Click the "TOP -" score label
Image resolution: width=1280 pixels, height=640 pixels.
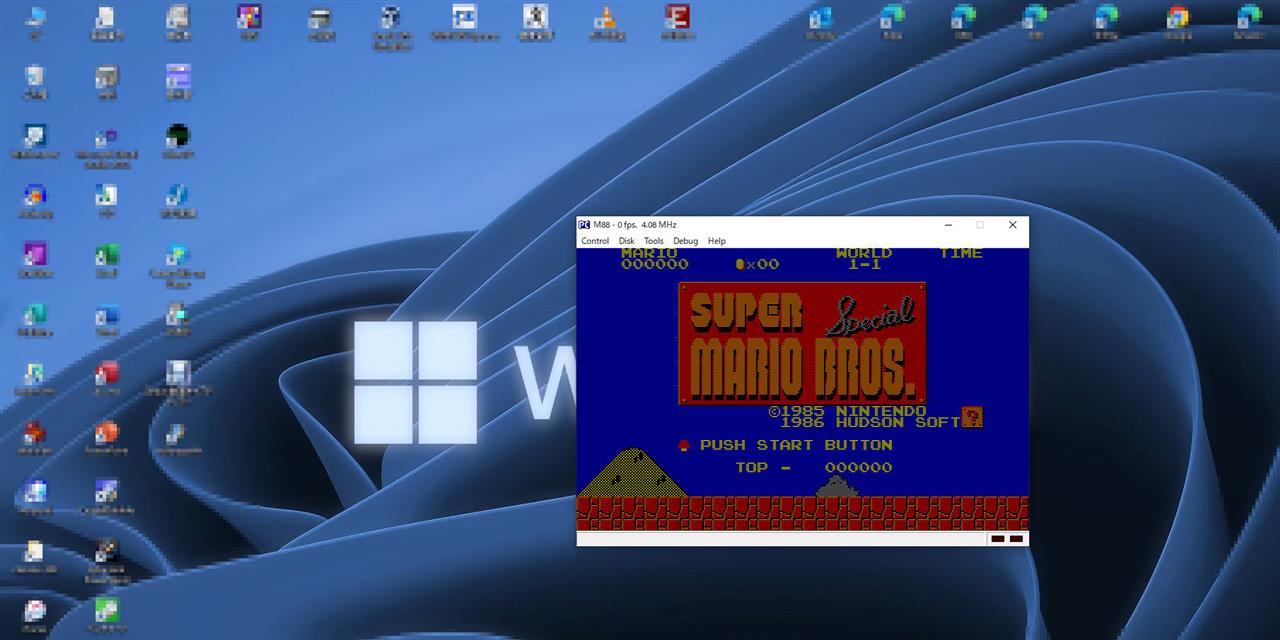tap(763, 467)
